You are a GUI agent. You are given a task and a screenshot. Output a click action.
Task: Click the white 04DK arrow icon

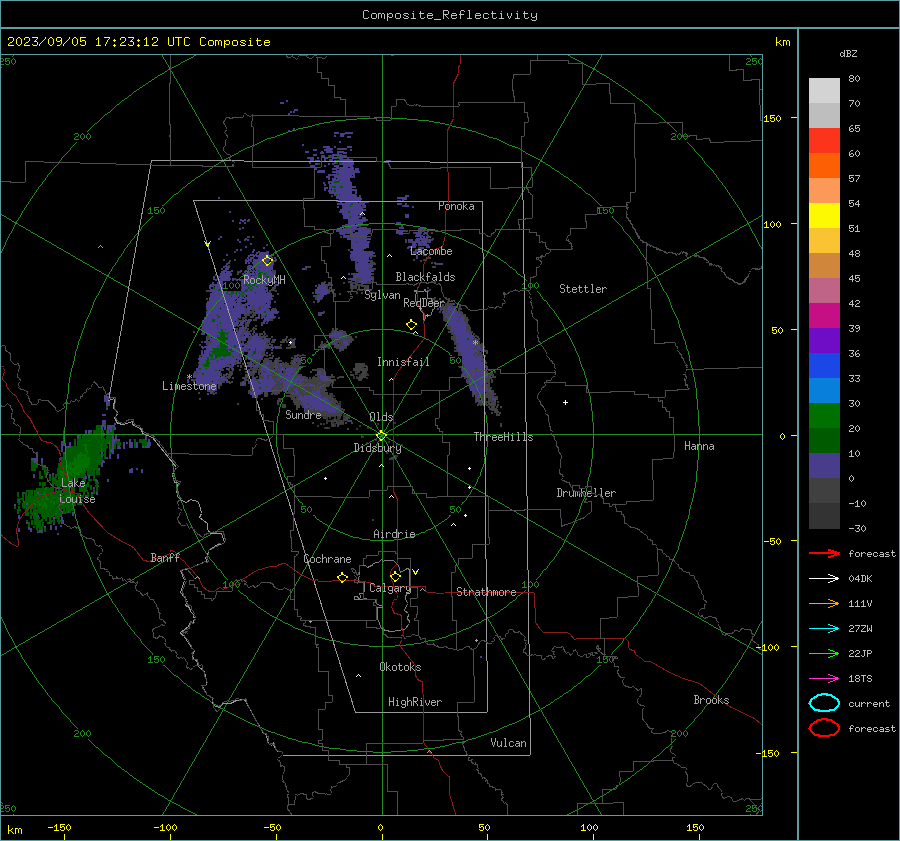(824, 578)
